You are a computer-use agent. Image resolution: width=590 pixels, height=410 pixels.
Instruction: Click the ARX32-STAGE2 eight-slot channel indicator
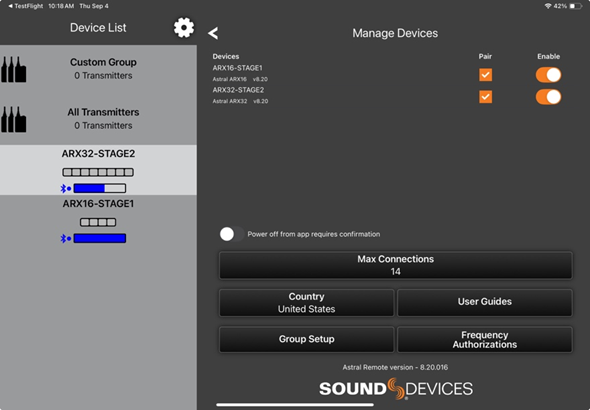coord(98,172)
